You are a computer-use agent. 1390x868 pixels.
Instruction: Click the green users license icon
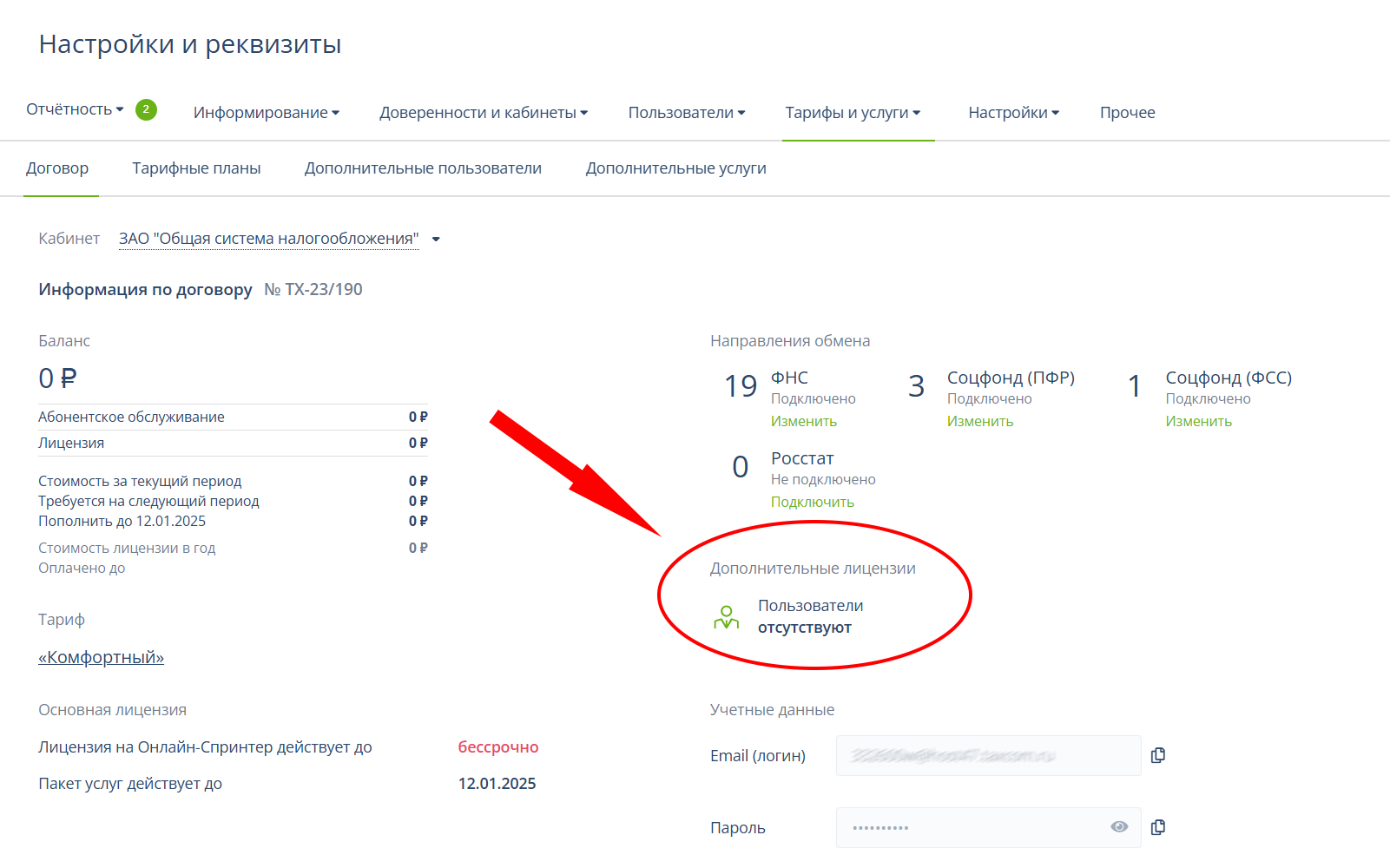(726, 617)
